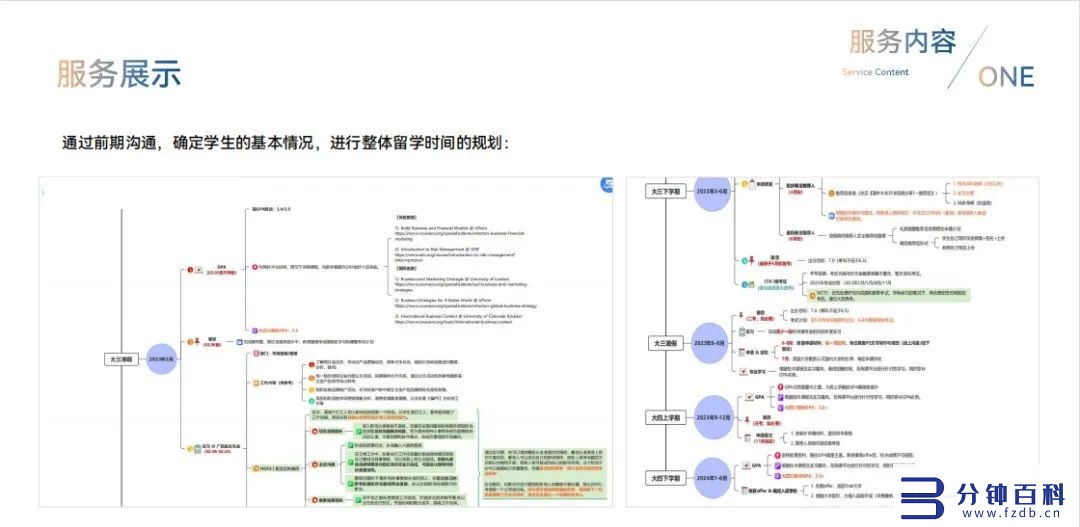1080x527 pixels.
Task: Click the pushpin icon under 2023年9-12月 branch
Action: 745,418
